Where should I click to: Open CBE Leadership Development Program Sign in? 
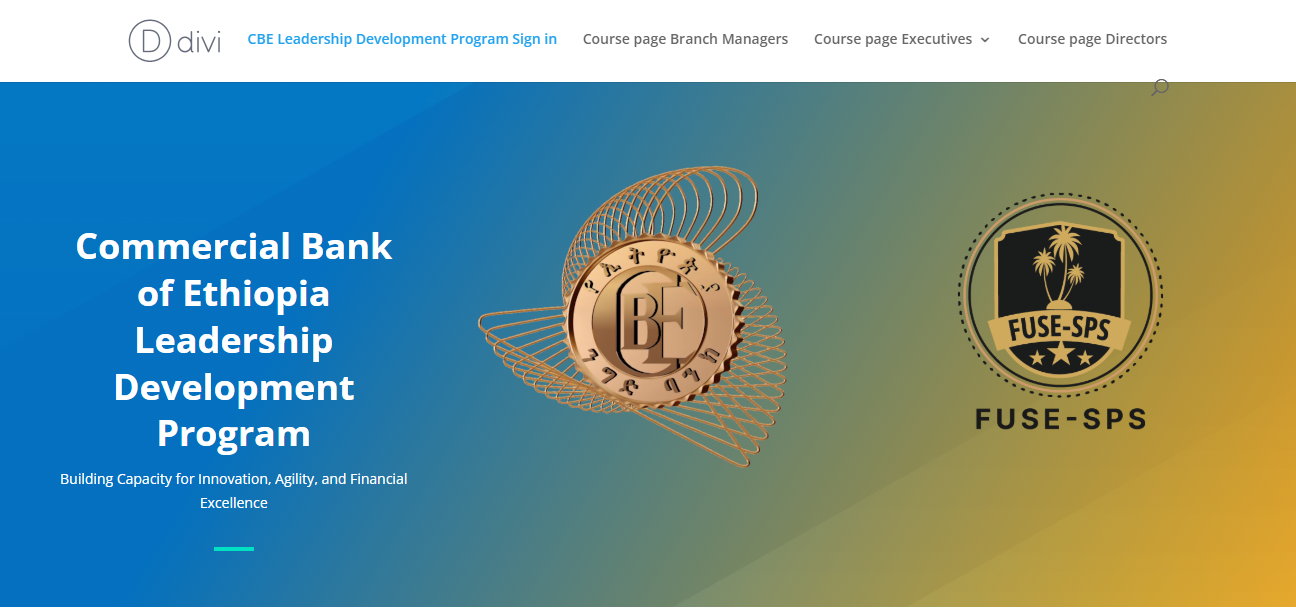point(402,39)
